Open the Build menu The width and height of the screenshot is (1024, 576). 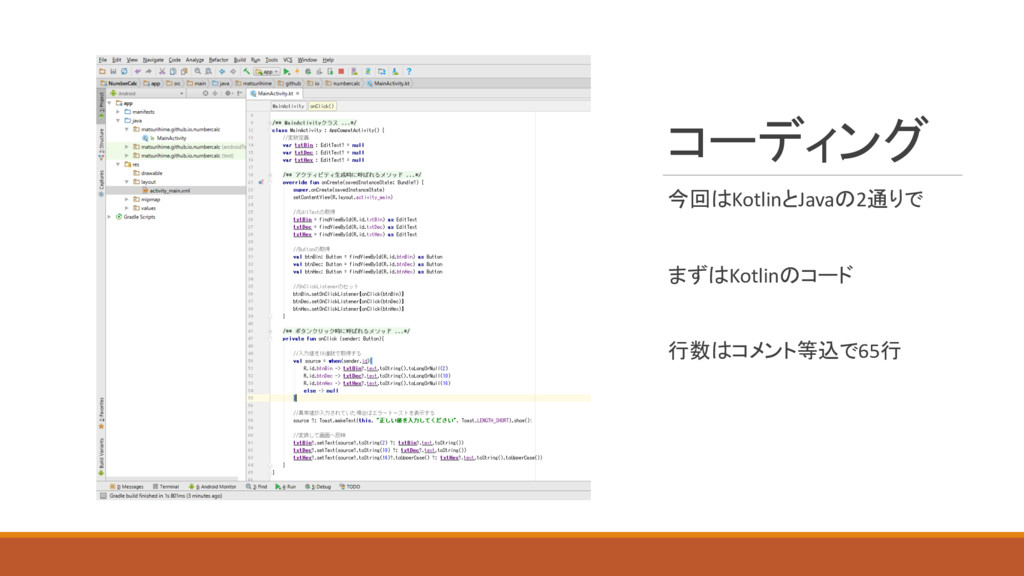tap(240, 59)
